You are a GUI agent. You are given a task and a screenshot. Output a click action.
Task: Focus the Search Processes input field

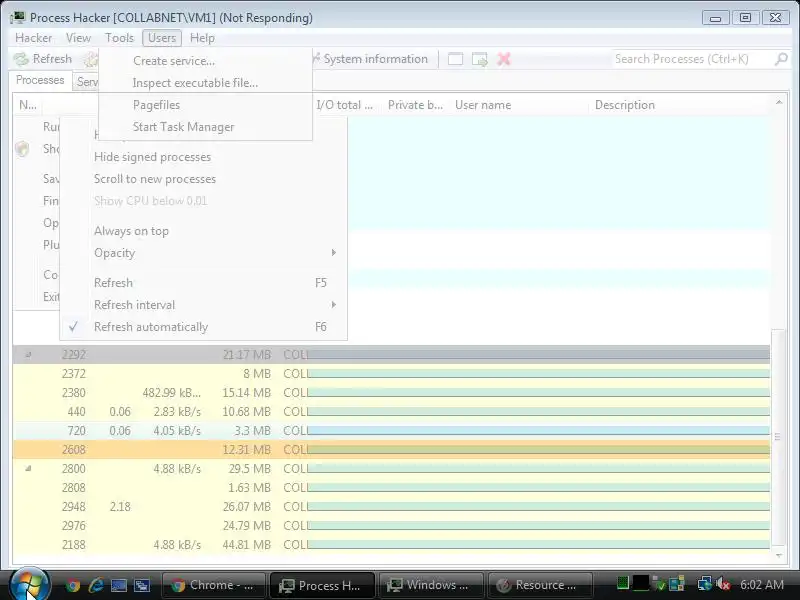coord(693,59)
